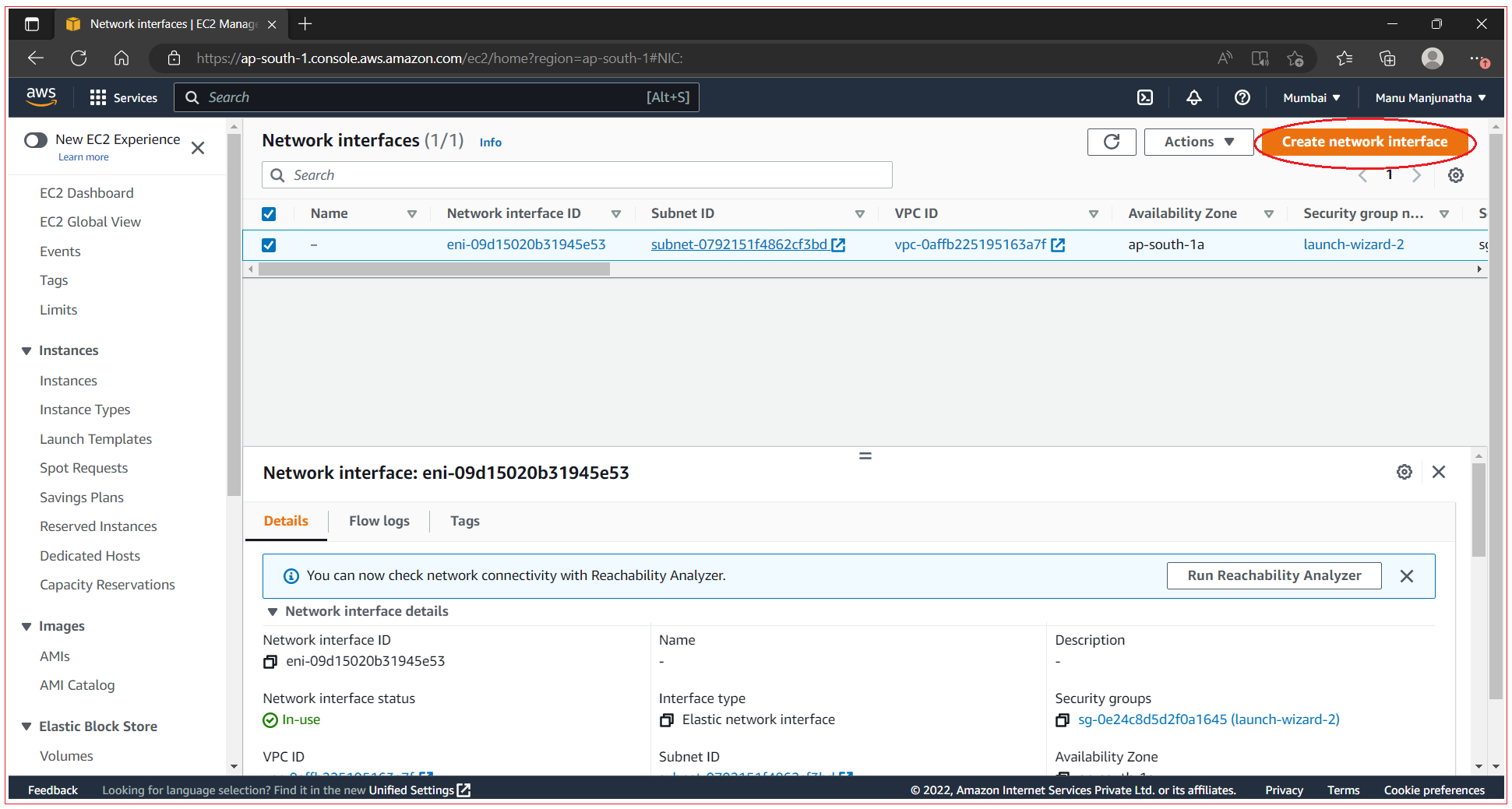The image size is (1512, 809).
Task: Open EC2 Dashboard in sidebar
Action: pos(86,193)
